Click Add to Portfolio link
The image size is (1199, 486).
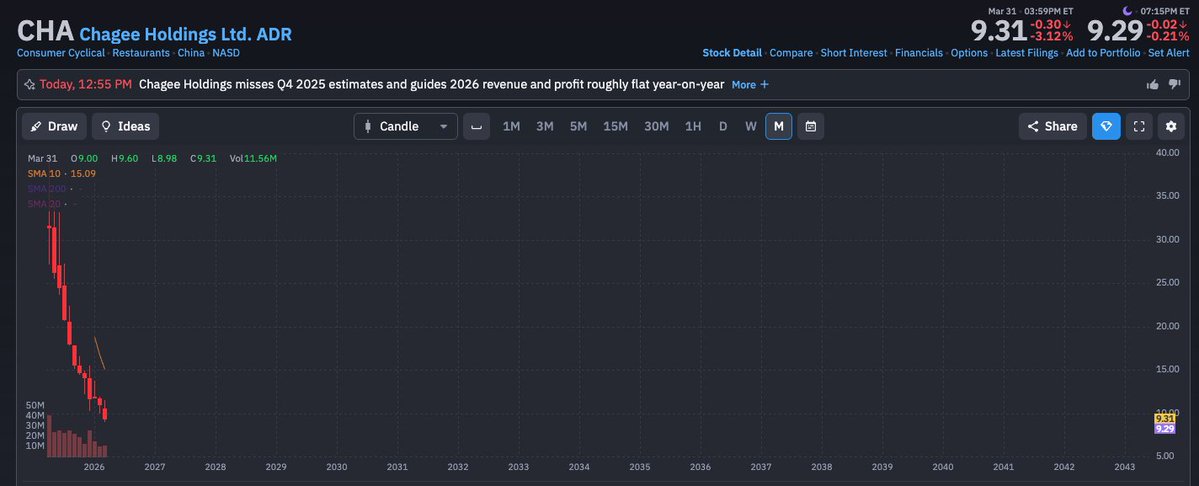(x=1103, y=53)
